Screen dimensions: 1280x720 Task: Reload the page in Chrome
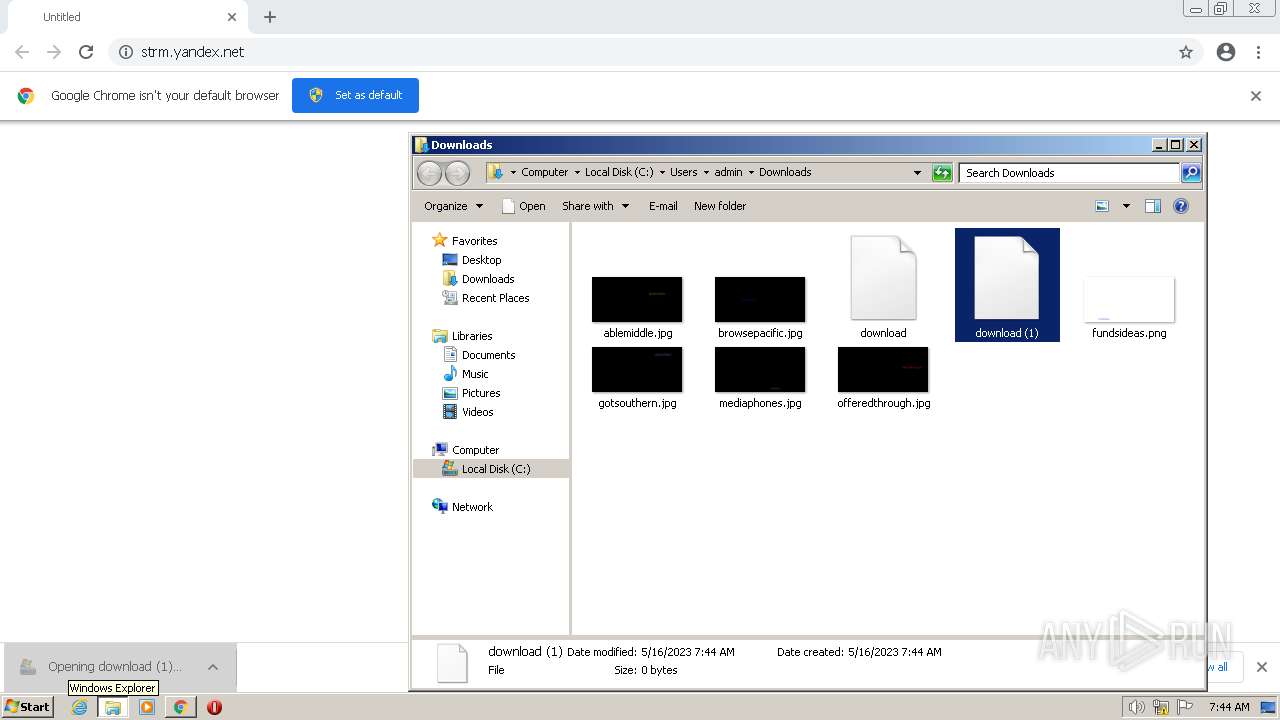86,52
